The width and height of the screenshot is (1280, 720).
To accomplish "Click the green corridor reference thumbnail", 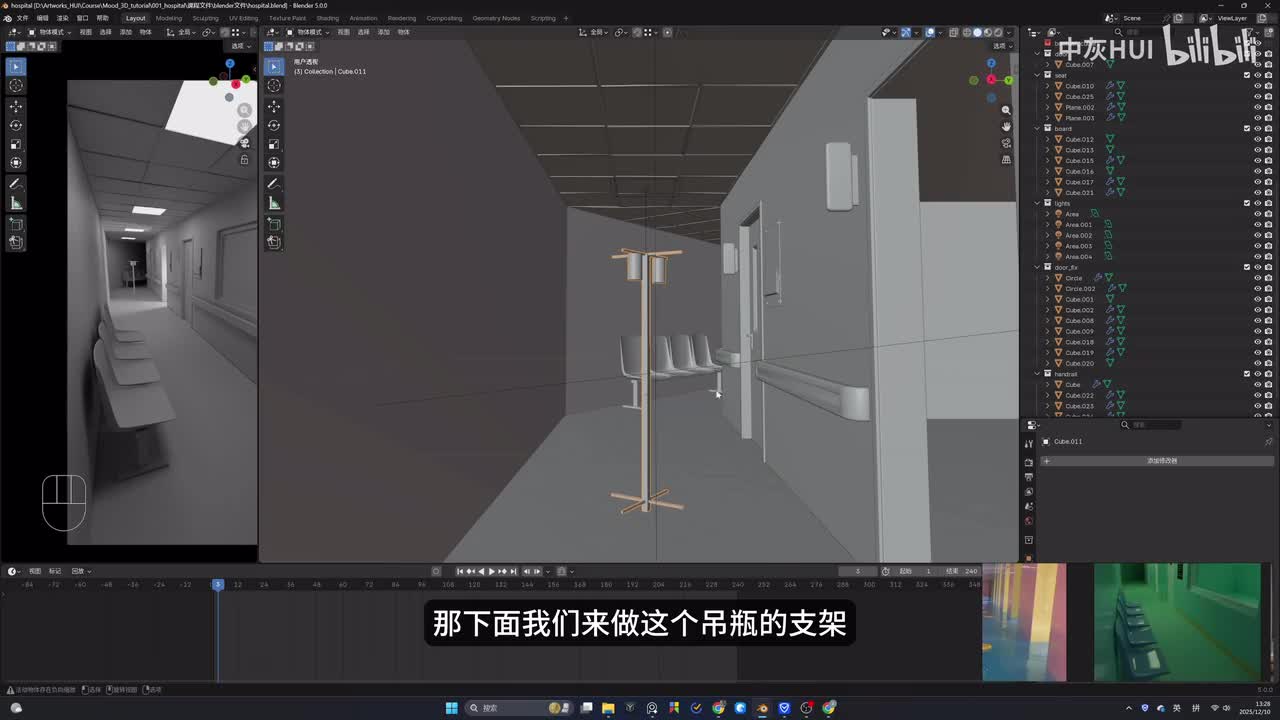I will pyautogui.click(x=1177, y=622).
